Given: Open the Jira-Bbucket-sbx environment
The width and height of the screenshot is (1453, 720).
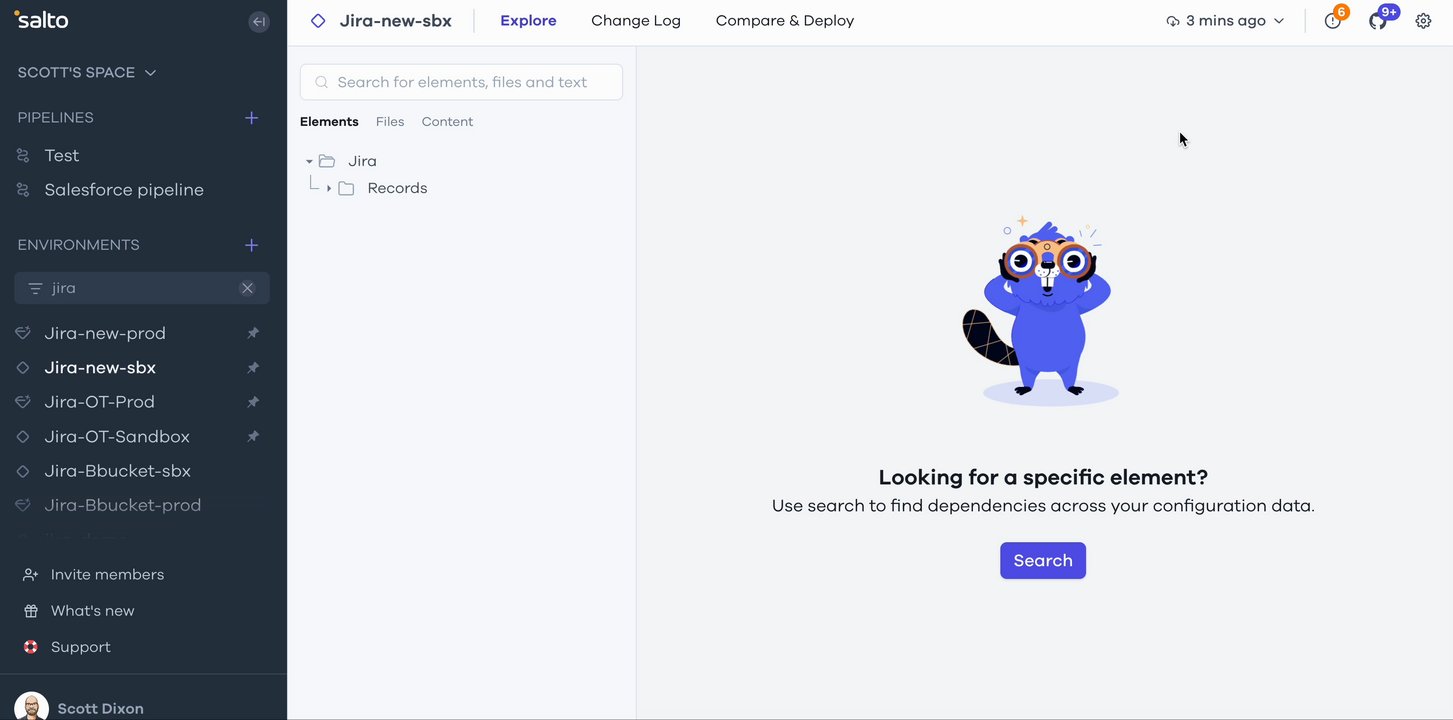Looking at the screenshot, I should pos(118,471).
